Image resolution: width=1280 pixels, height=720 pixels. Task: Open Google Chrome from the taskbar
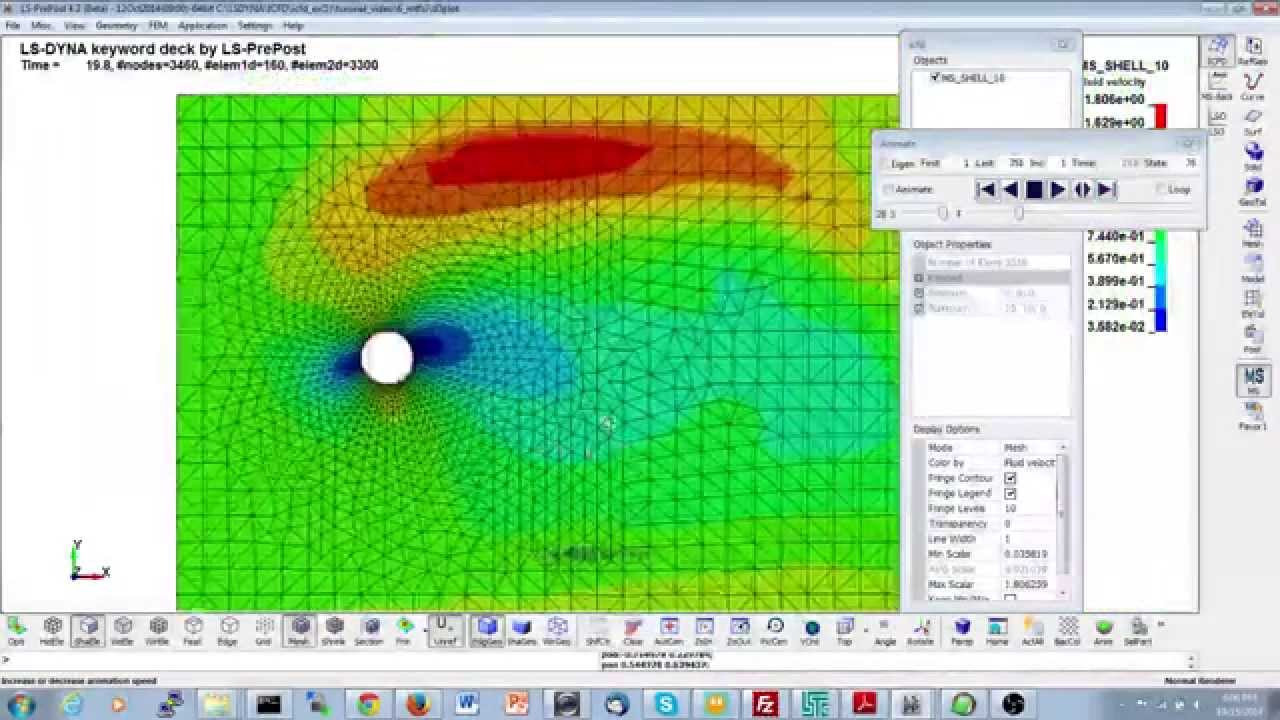coord(368,704)
